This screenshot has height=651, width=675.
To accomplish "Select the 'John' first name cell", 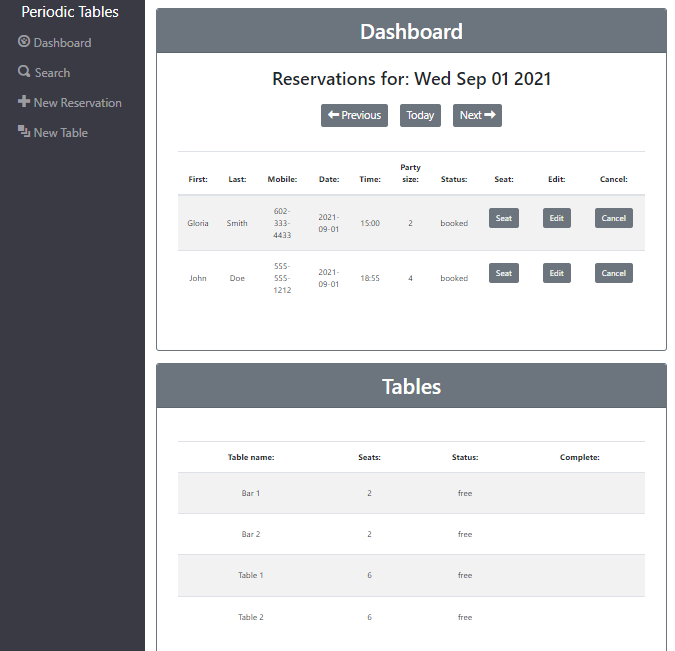I will click(x=198, y=278).
